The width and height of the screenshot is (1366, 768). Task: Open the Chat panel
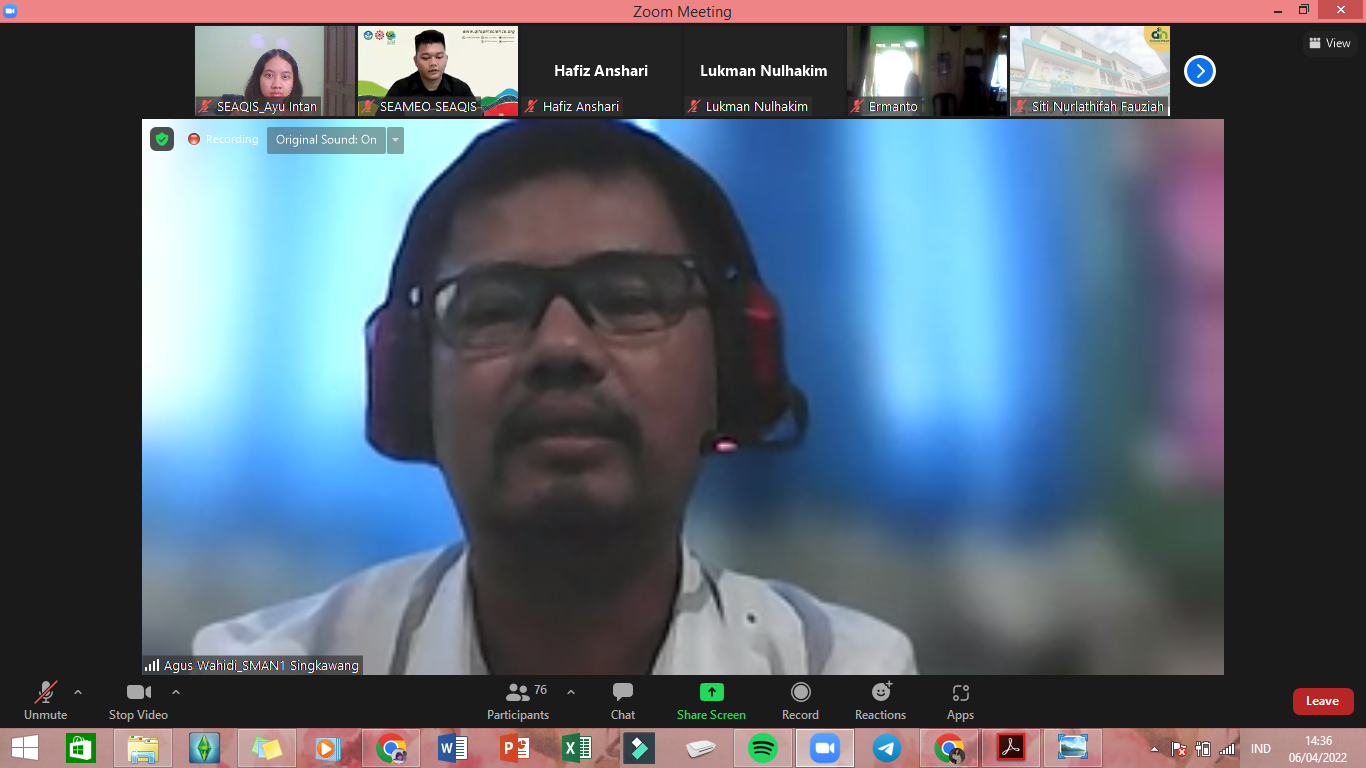623,701
